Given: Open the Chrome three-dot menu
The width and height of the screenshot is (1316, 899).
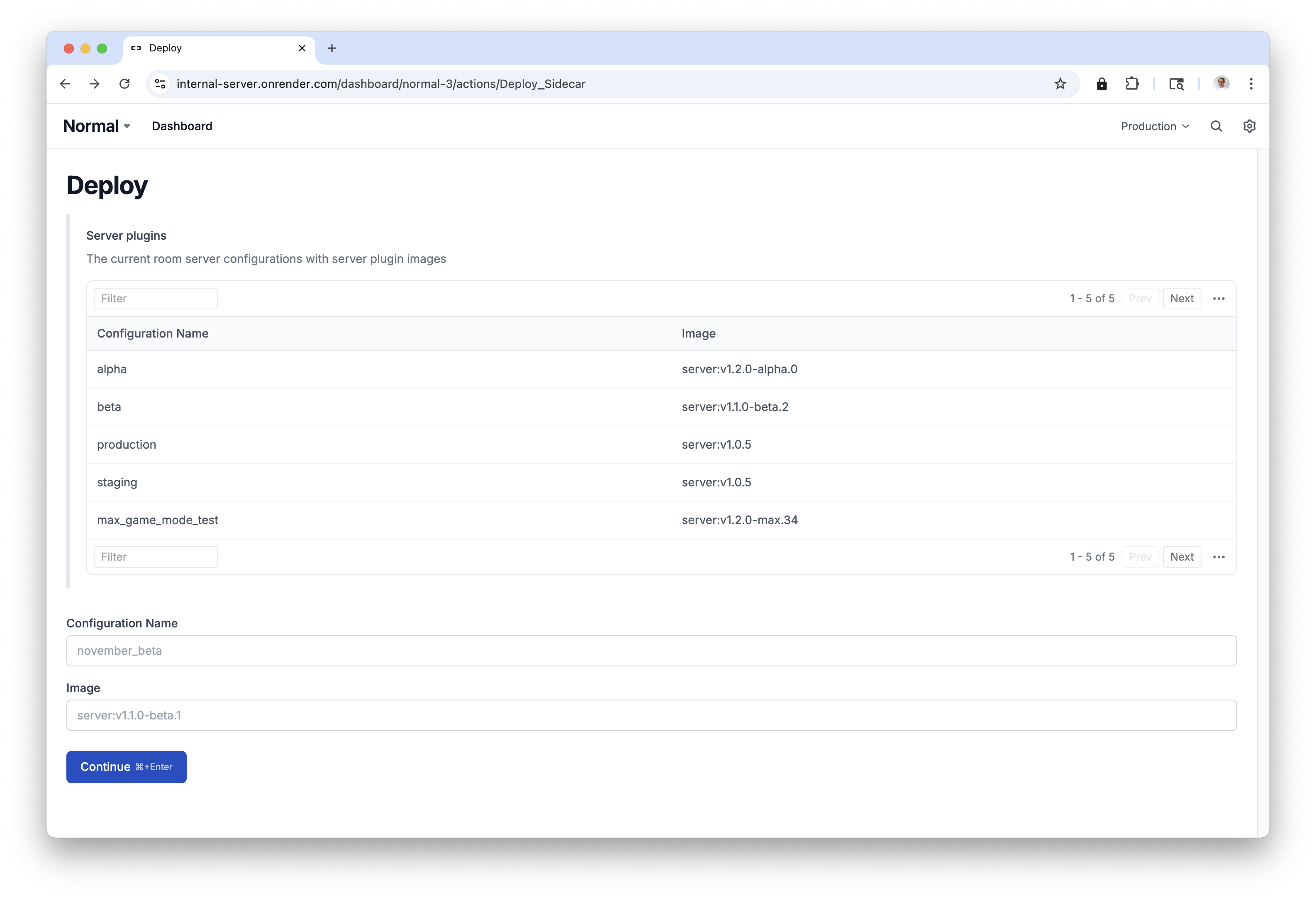Looking at the screenshot, I should click(1251, 84).
